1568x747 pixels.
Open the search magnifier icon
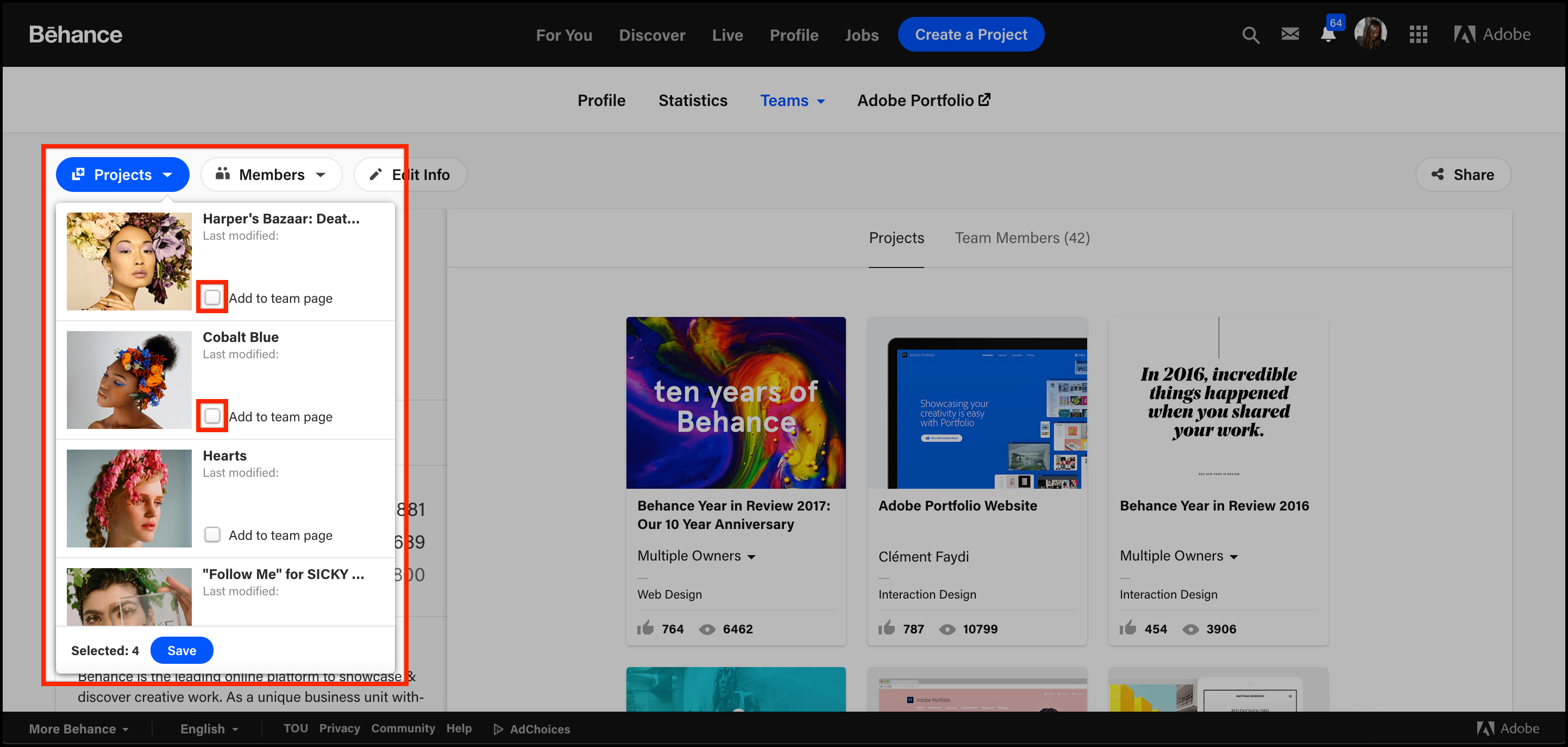[x=1250, y=35]
